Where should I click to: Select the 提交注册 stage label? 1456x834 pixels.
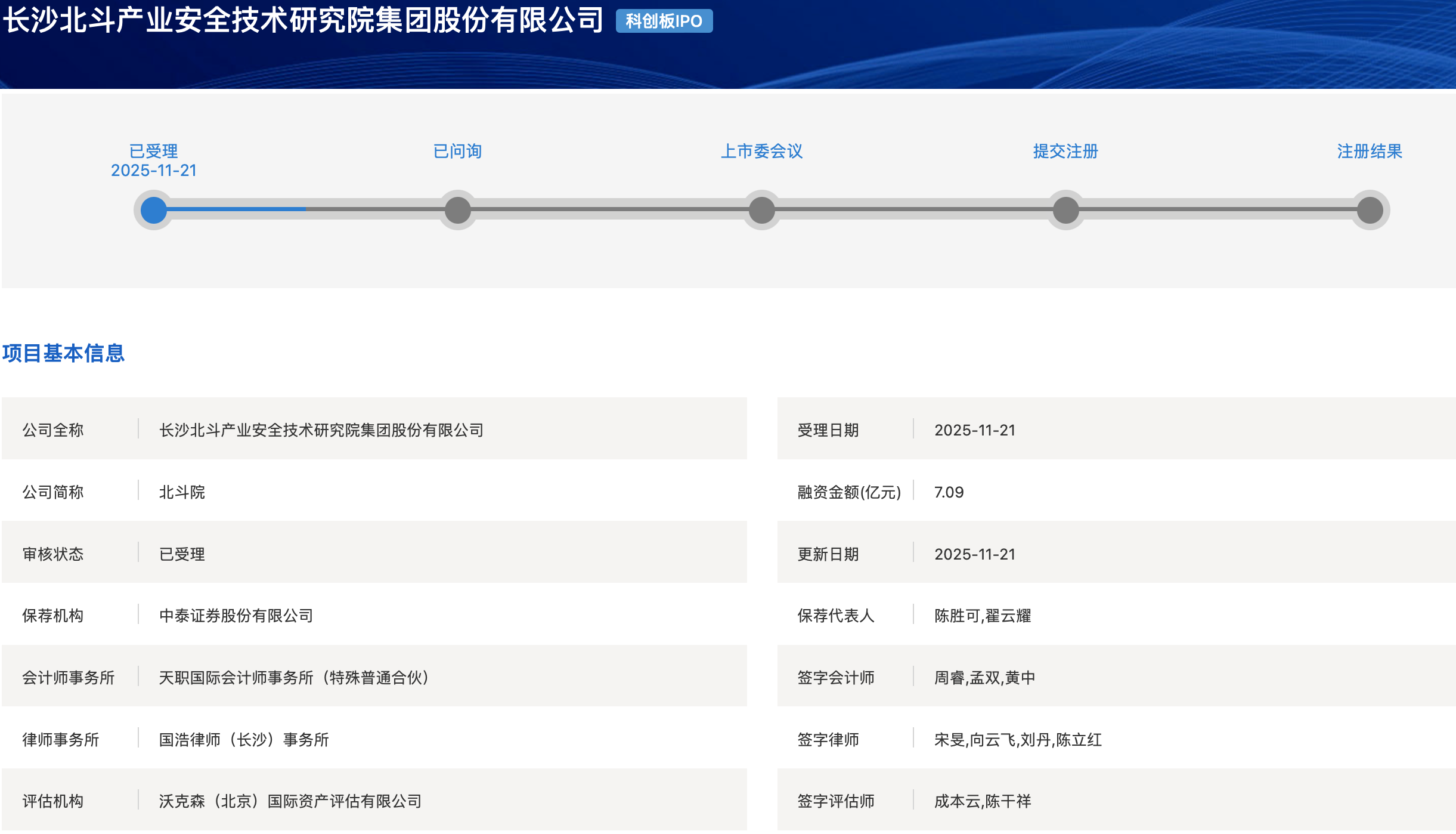point(1066,151)
